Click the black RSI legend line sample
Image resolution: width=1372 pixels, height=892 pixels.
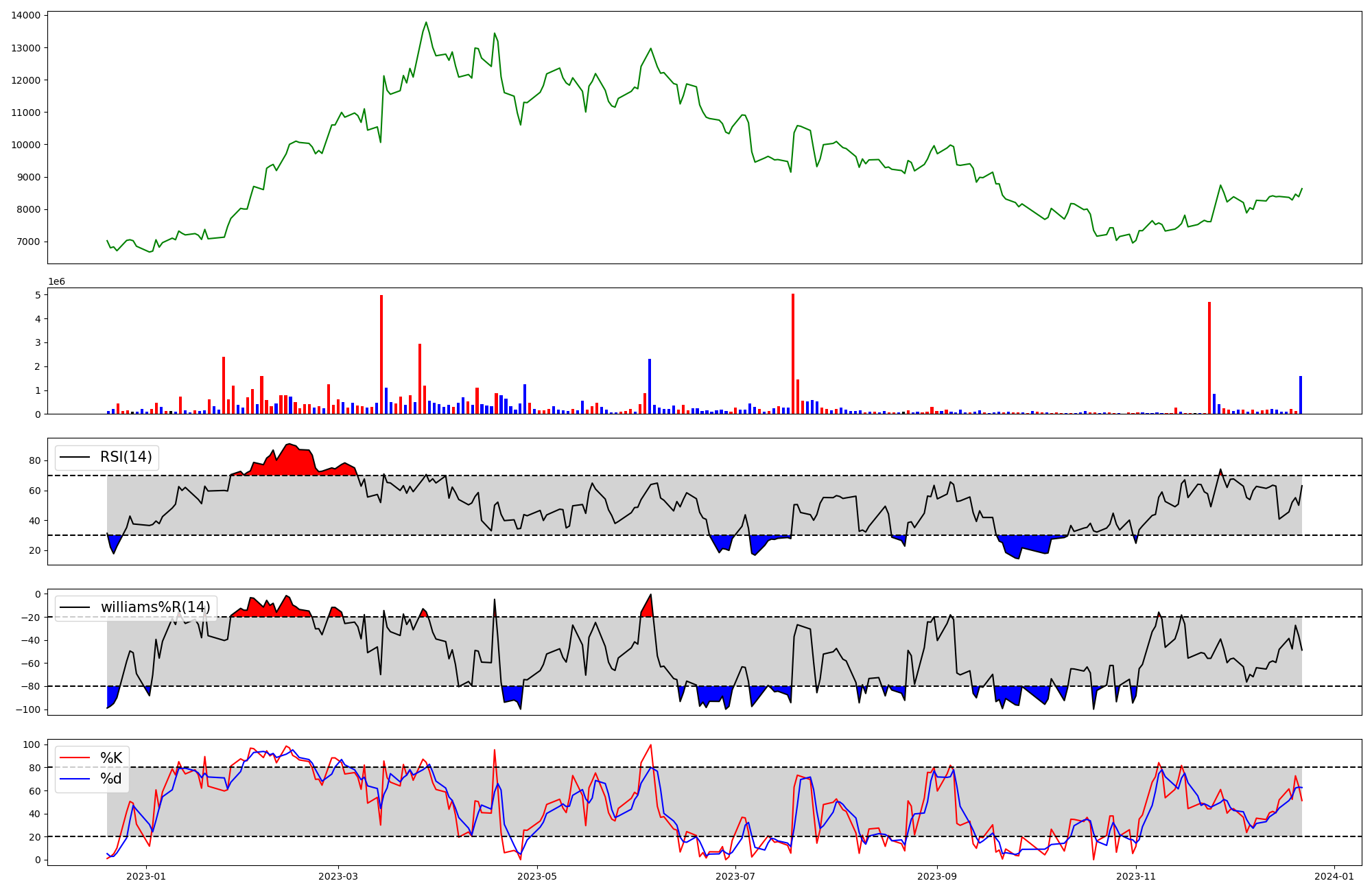[x=75, y=457]
